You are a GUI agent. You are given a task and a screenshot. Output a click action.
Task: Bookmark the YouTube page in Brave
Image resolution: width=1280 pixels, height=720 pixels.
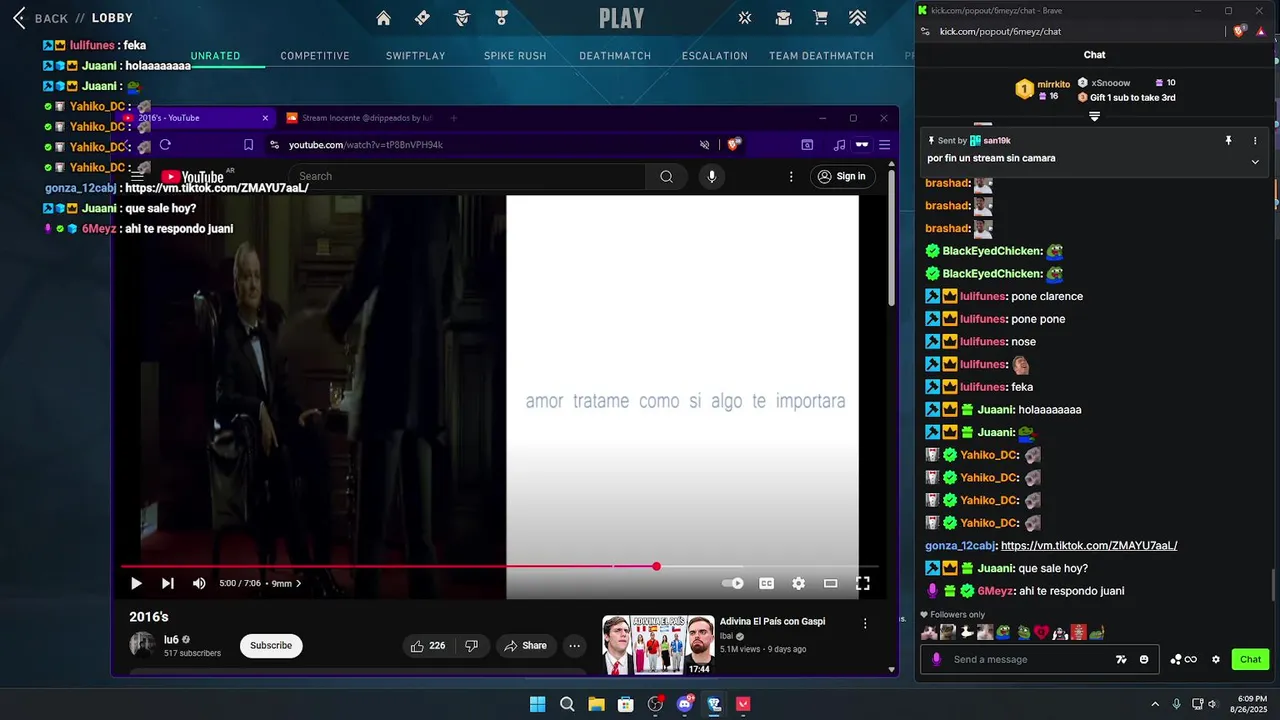pos(248,145)
